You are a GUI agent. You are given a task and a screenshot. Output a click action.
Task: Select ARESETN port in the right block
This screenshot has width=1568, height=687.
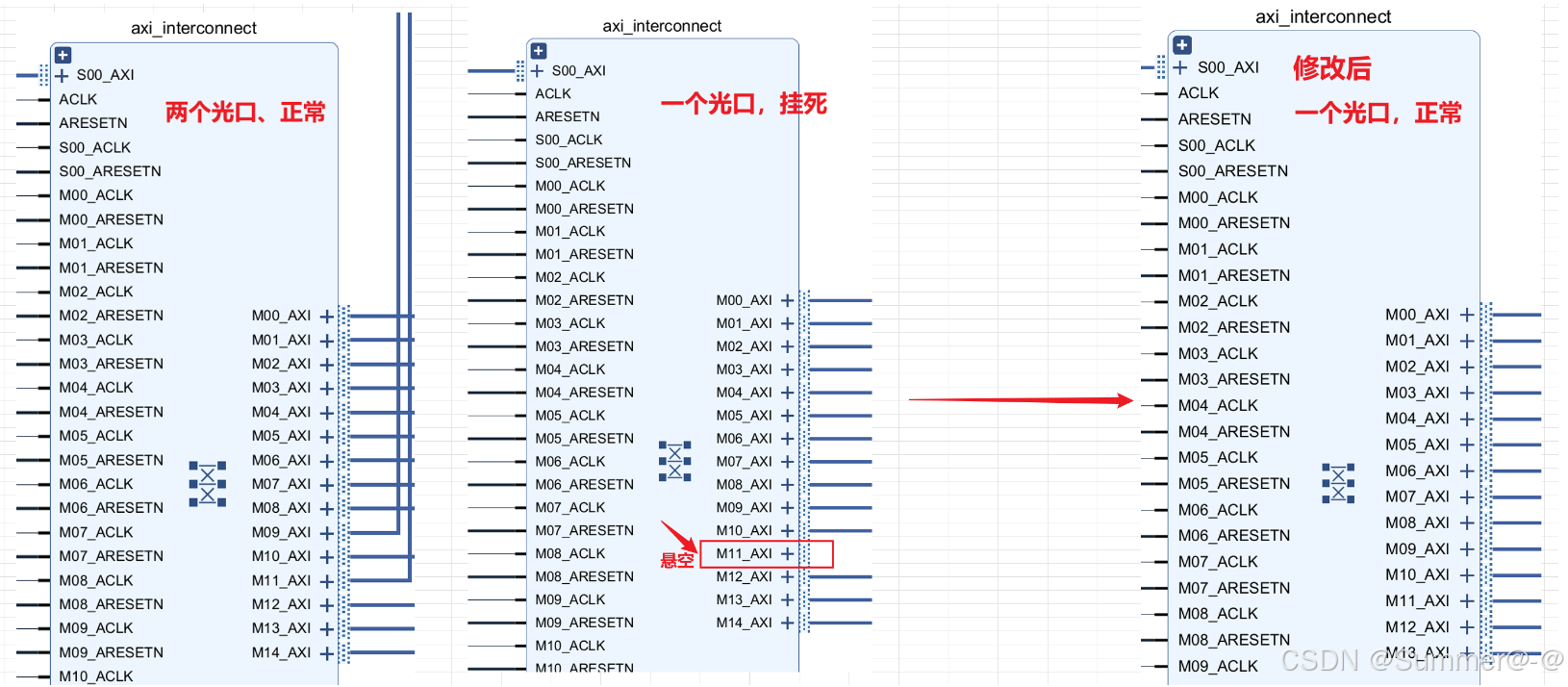(1215, 119)
